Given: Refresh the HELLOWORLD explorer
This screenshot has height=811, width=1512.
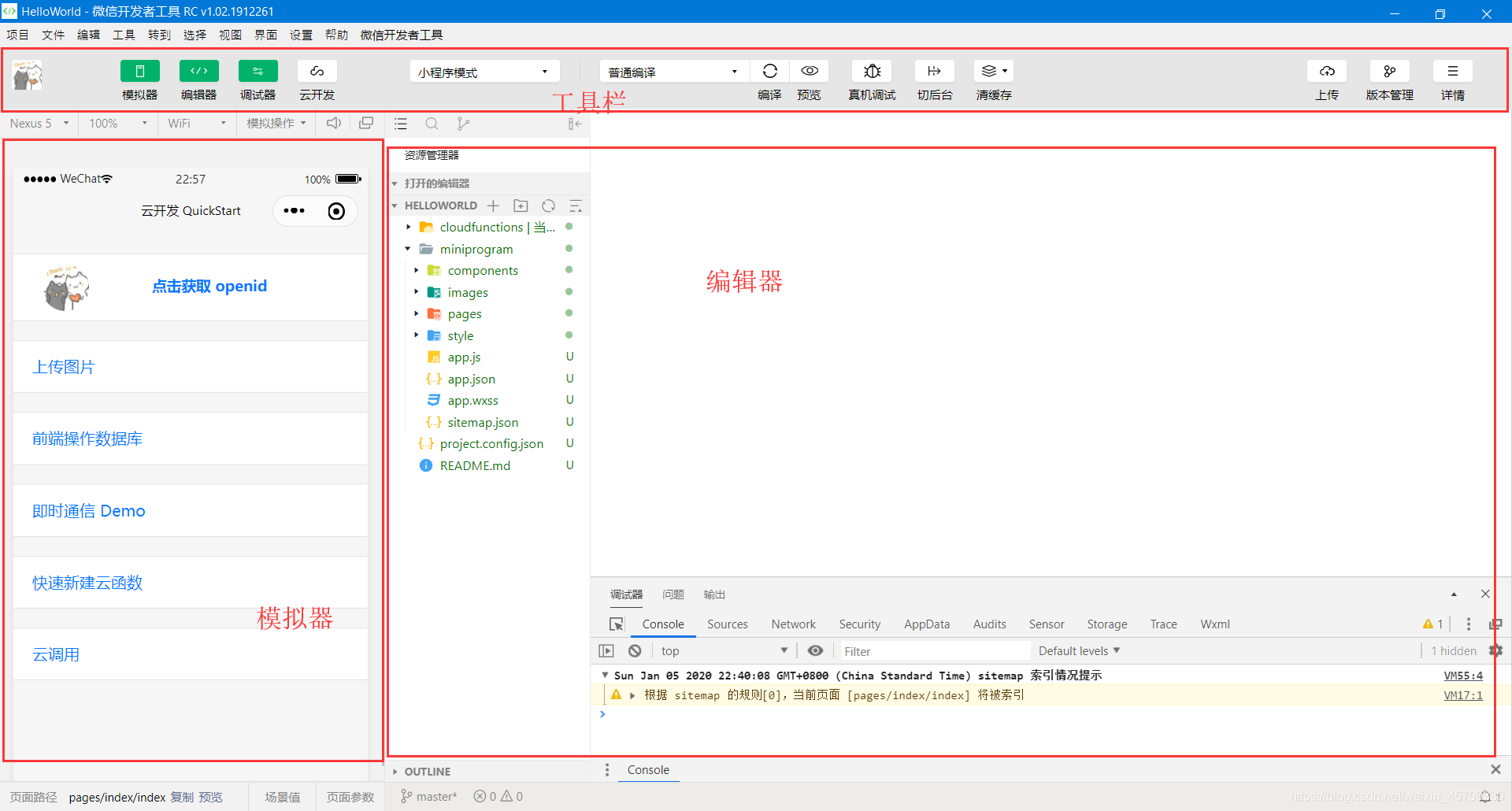Looking at the screenshot, I should pyautogui.click(x=548, y=206).
